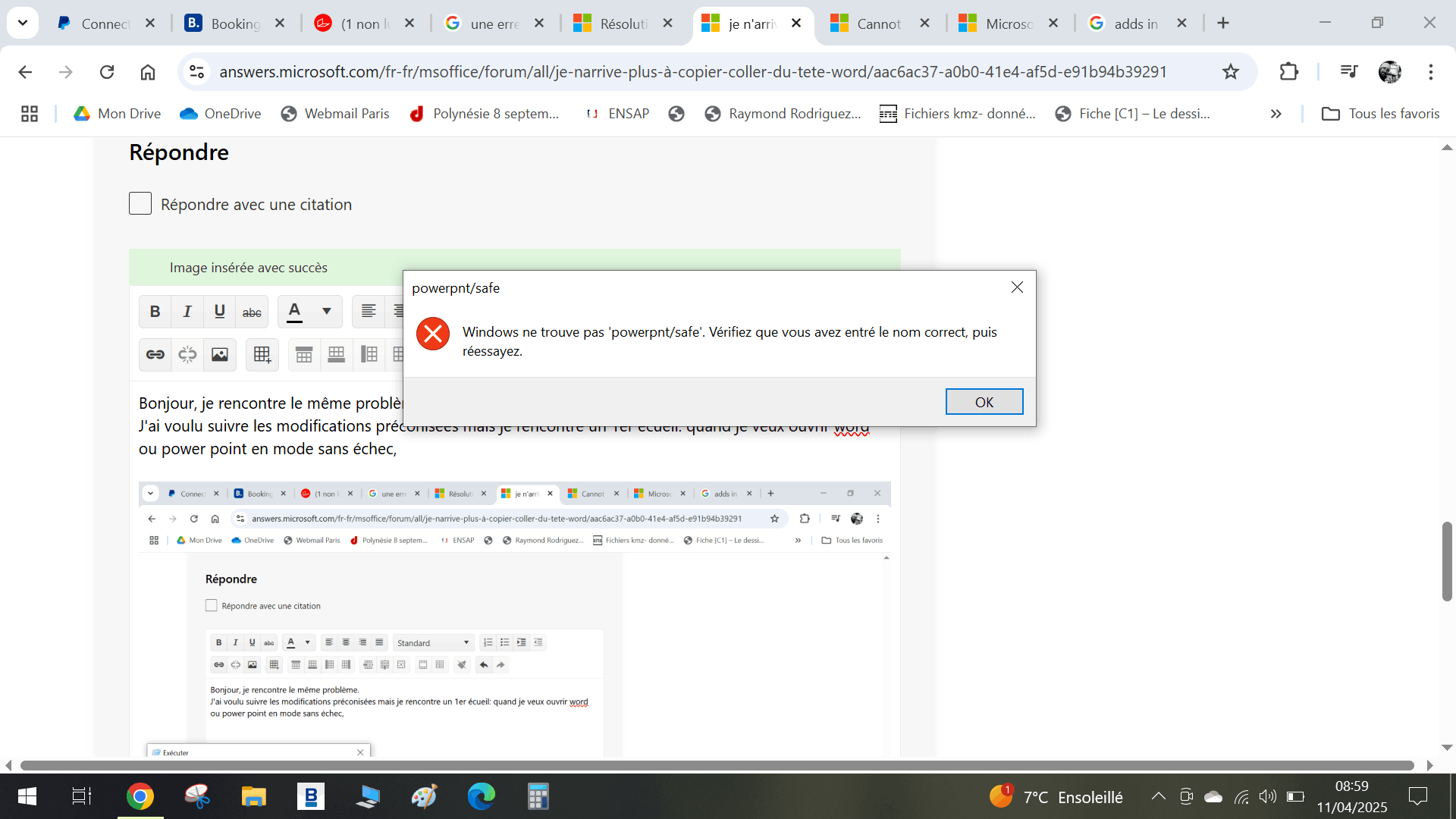Open Microsoft Edge from the taskbar

(x=481, y=796)
